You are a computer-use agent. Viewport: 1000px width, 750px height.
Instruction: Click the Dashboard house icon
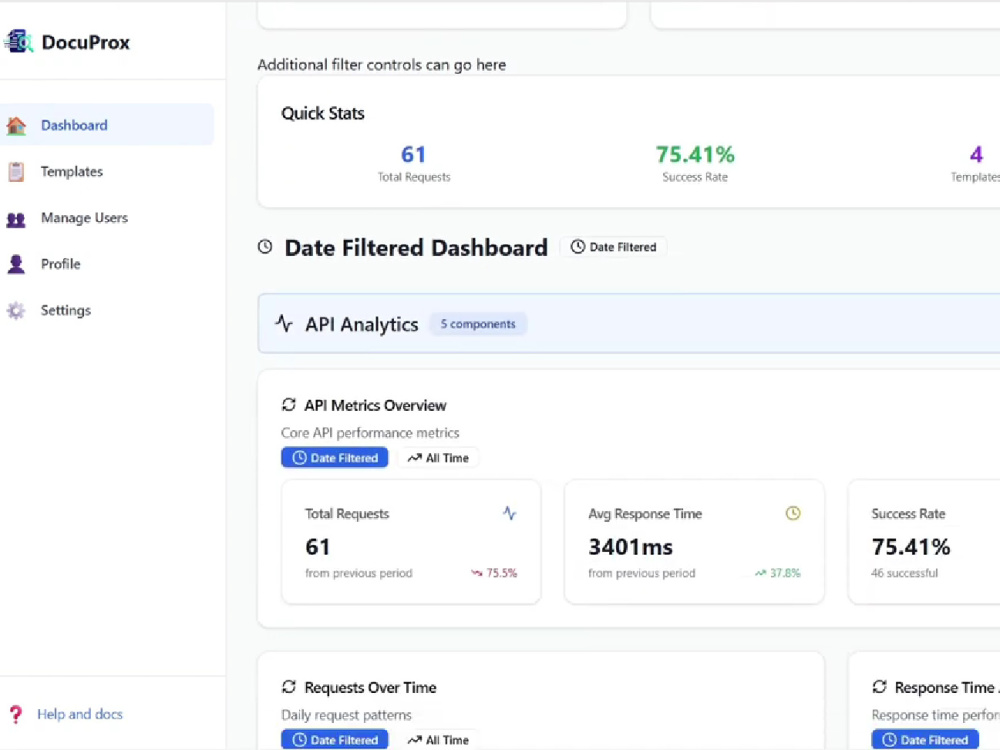click(x=16, y=126)
